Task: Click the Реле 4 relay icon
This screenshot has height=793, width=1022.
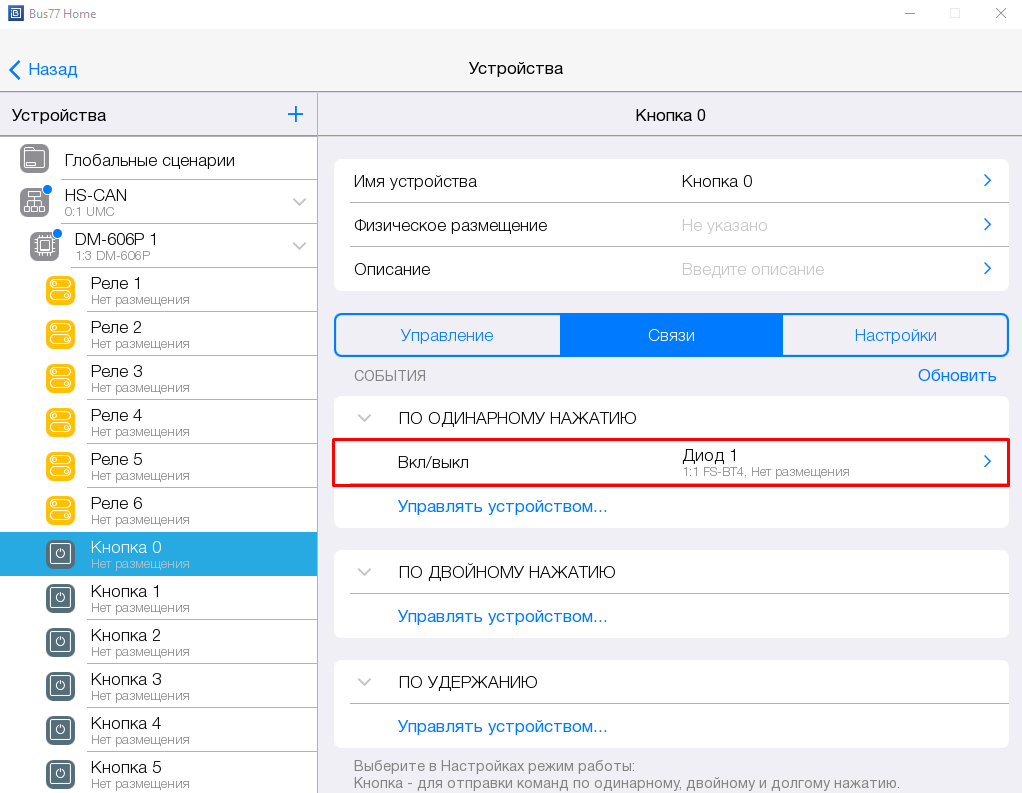Action: (60, 422)
